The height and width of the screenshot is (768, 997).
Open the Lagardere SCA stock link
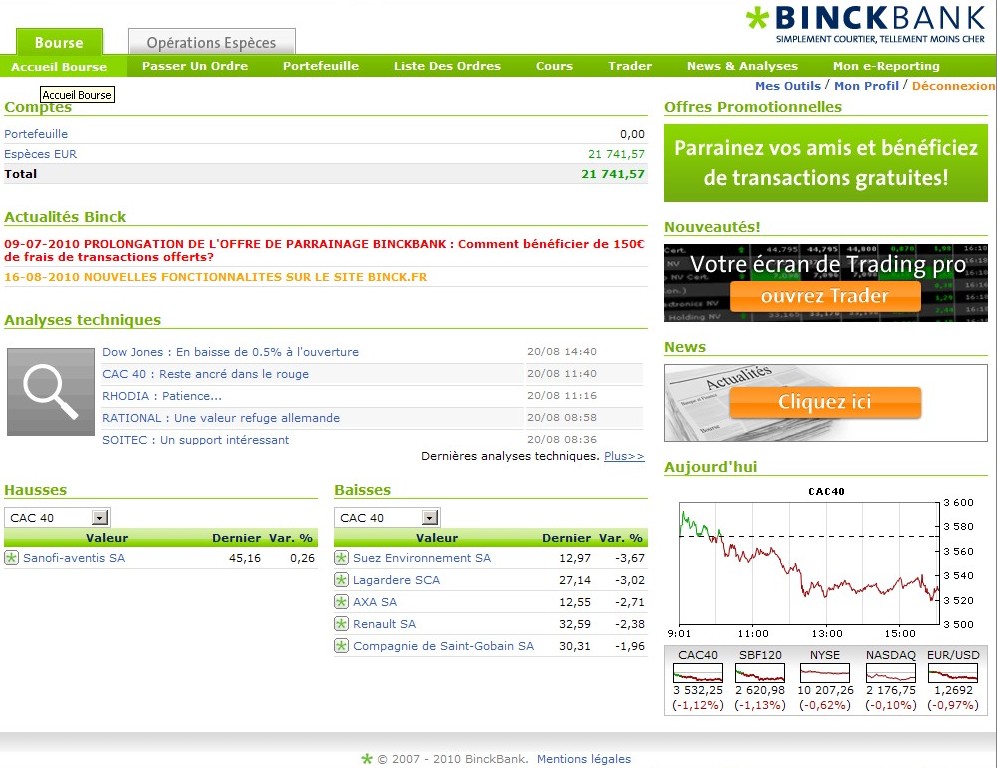pos(396,580)
